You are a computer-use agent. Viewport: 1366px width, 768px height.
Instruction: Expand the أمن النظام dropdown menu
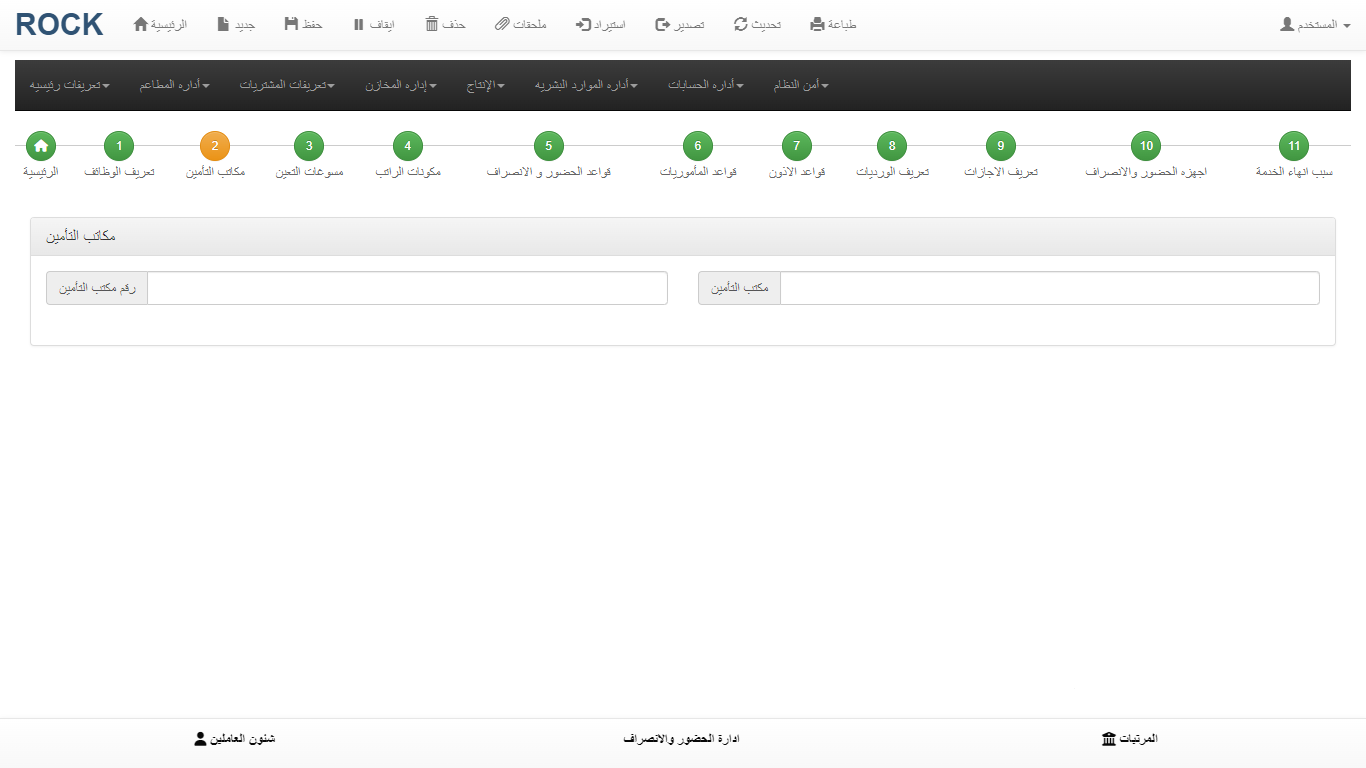pyautogui.click(x=800, y=86)
